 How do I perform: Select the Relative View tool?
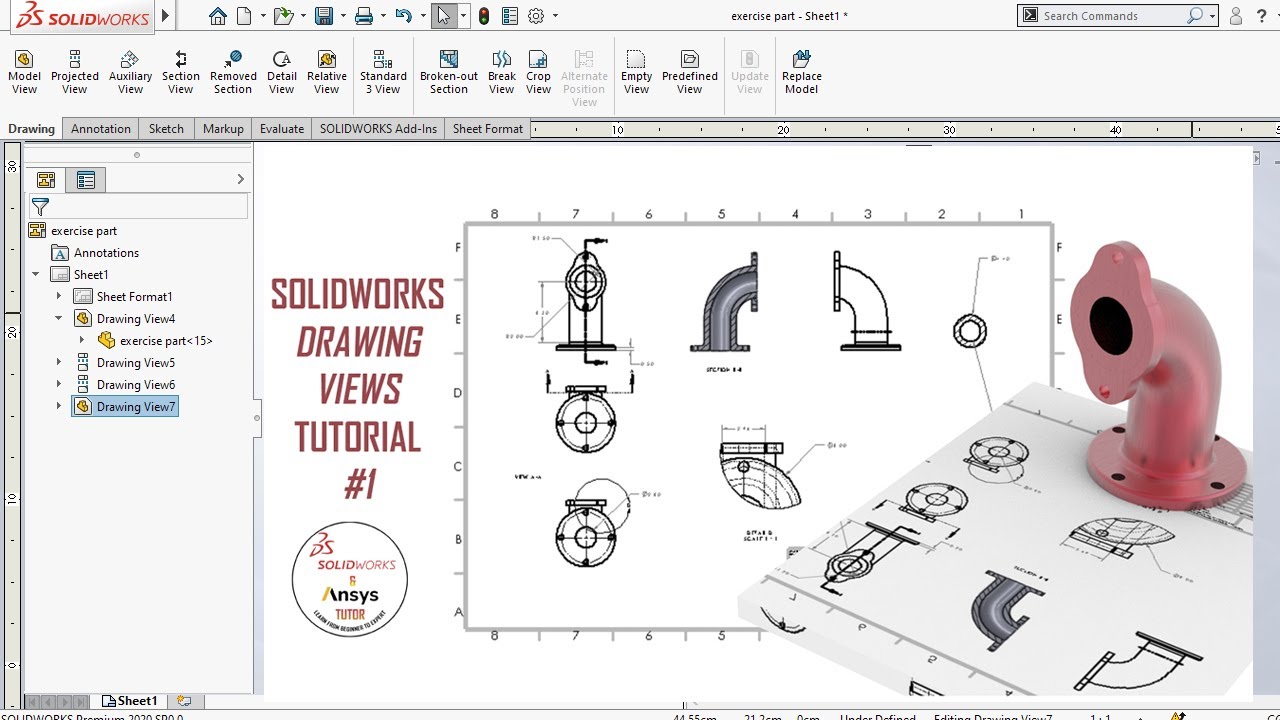tap(327, 73)
